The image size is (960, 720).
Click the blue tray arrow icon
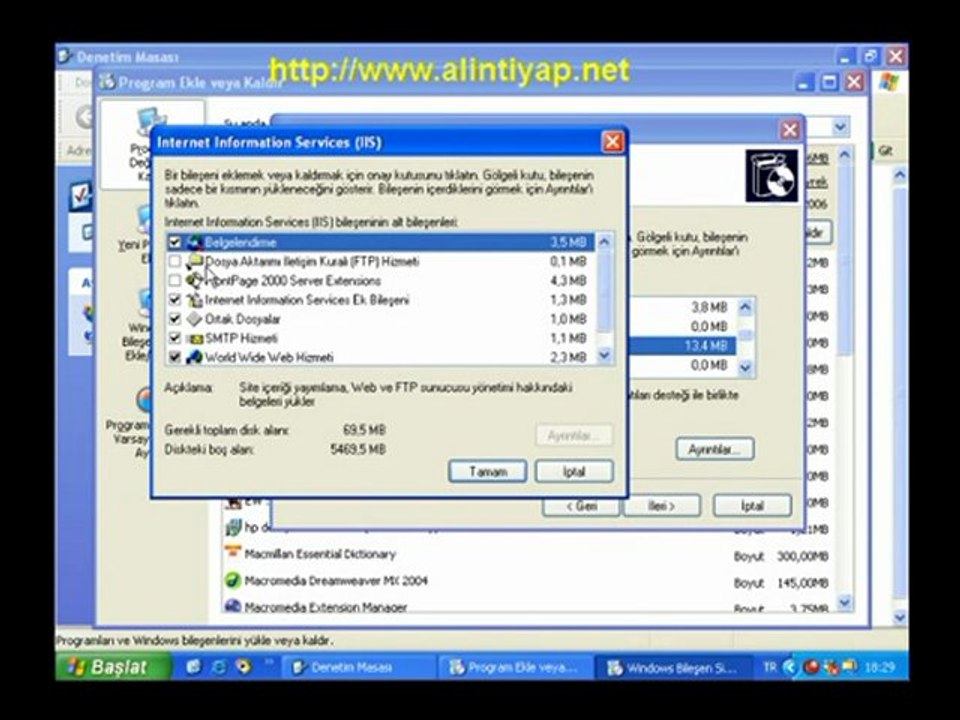790,667
